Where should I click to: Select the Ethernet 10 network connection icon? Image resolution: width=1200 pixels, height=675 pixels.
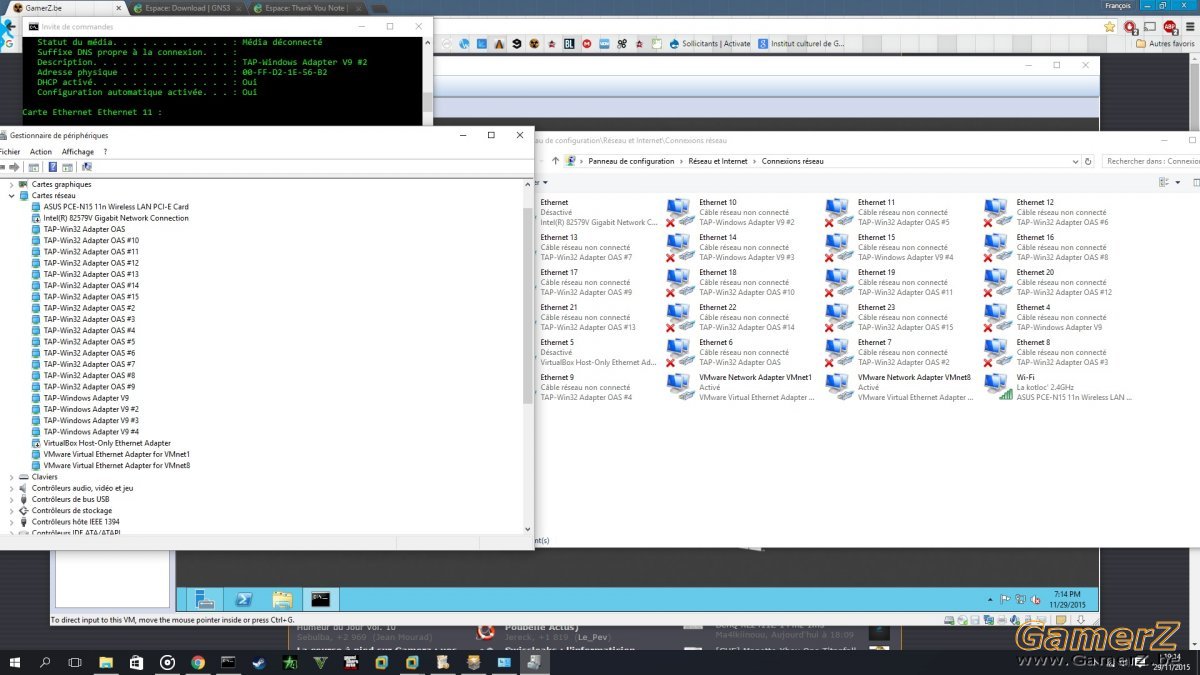(x=680, y=212)
